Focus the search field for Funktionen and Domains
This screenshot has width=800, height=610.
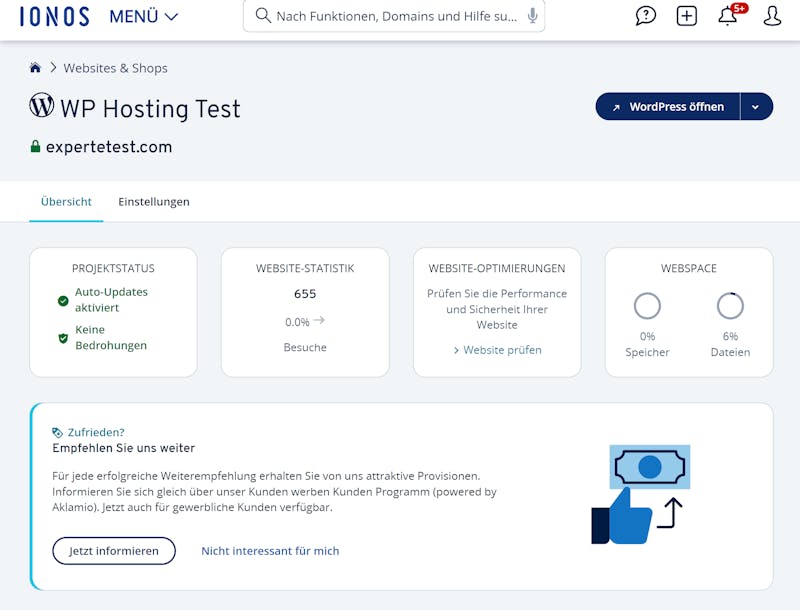394,16
